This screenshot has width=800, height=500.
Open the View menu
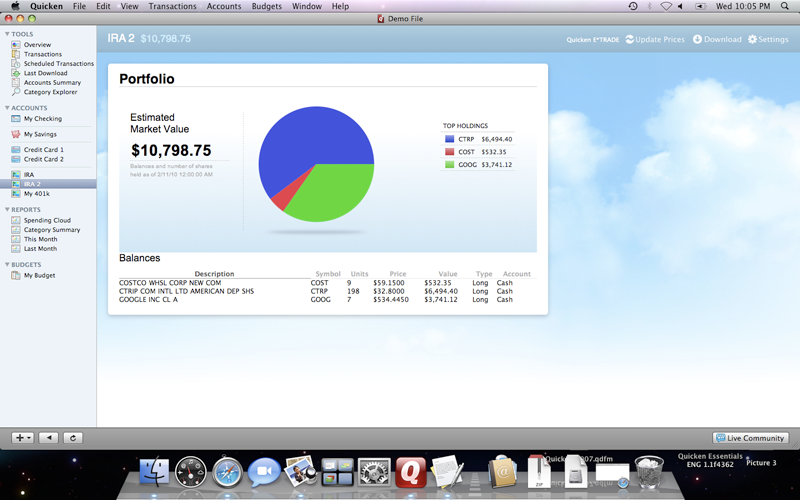click(x=129, y=6)
